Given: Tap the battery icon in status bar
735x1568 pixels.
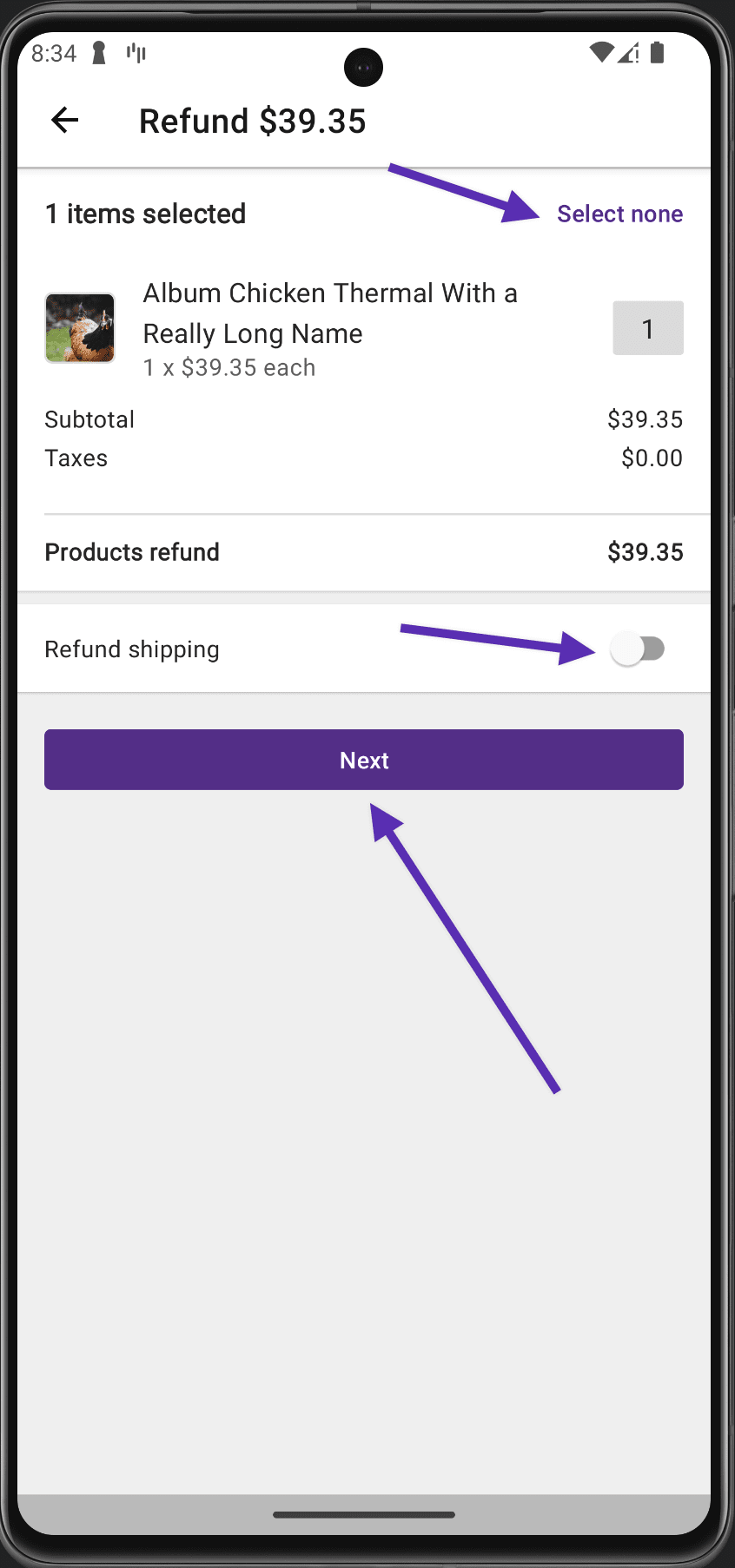Looking at the screenshot, I should (658, 53).
